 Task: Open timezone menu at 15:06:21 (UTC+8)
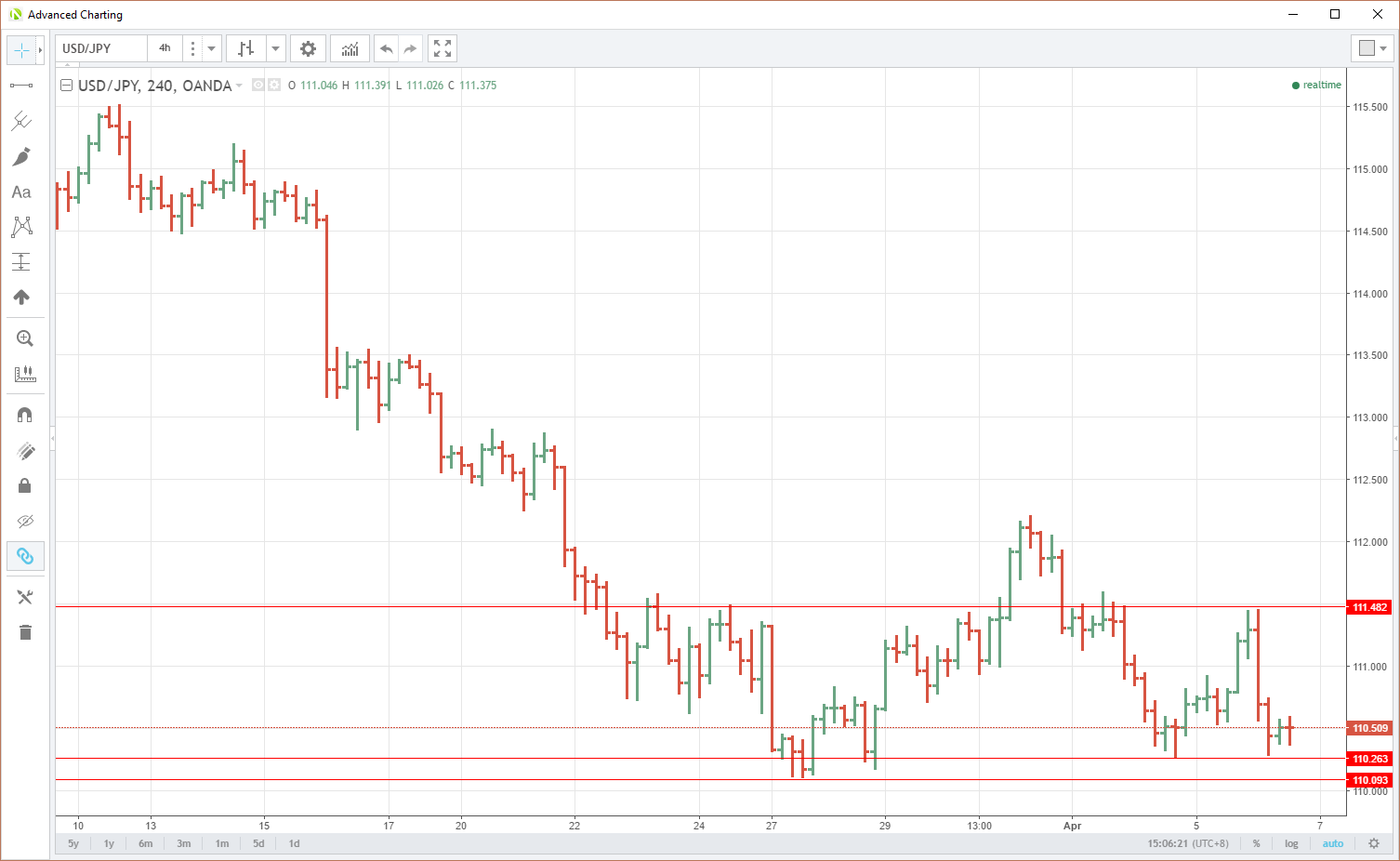pos(1188,843)
